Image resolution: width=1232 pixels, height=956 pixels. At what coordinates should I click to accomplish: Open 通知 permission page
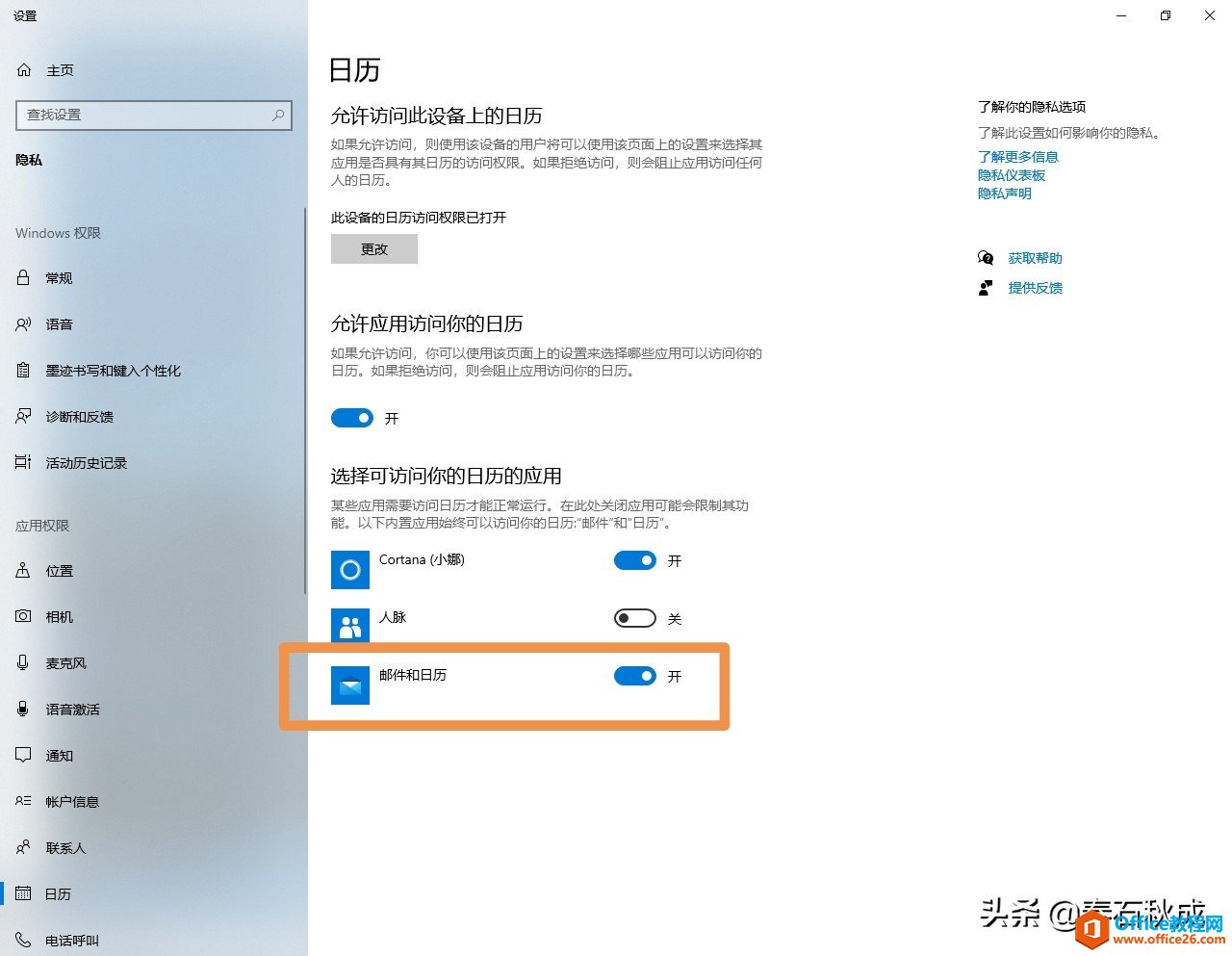(59, 756)
